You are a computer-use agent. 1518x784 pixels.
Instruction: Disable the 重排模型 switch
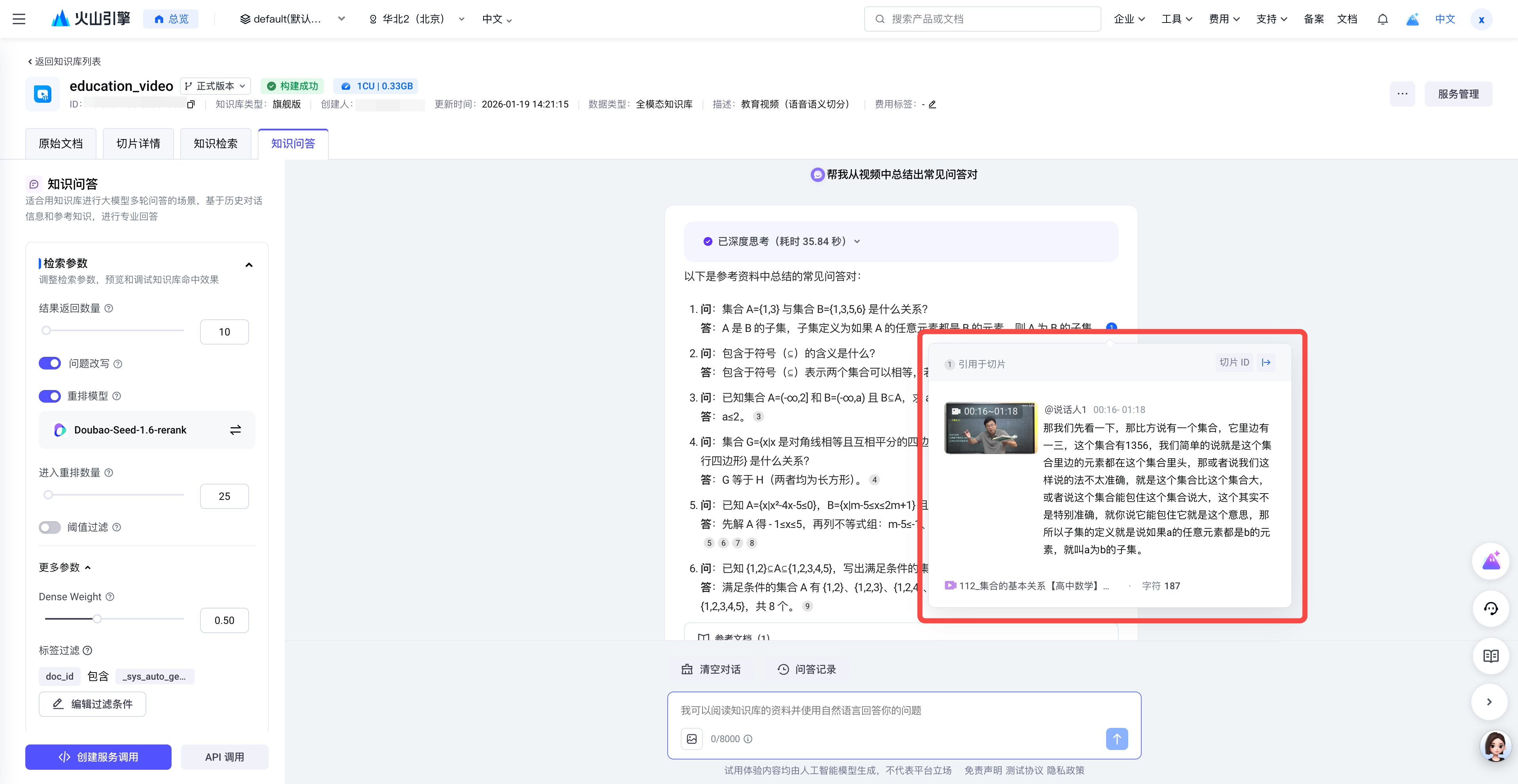click(x=50, y=396)
